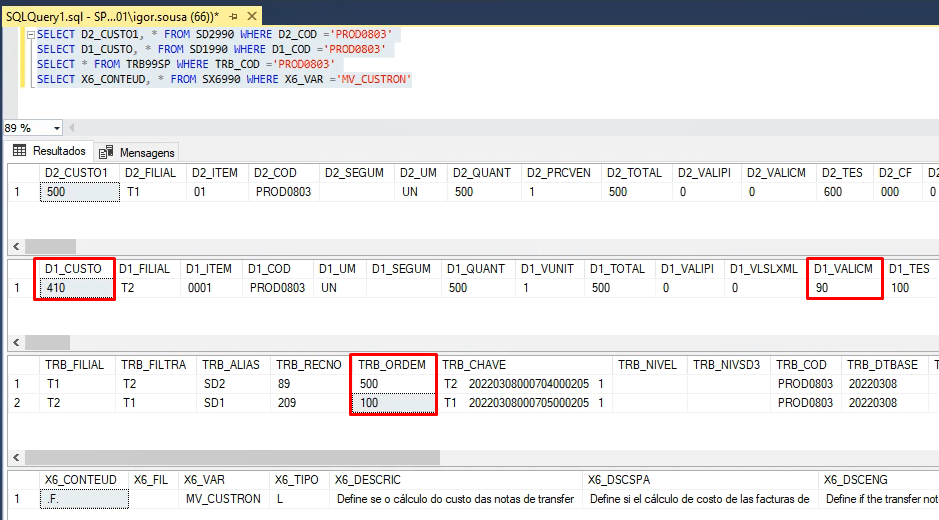939x520 pixels.
Task: Place cursor on 'MV_CUSTRON' string in editor
Action: tap(374, 79)
